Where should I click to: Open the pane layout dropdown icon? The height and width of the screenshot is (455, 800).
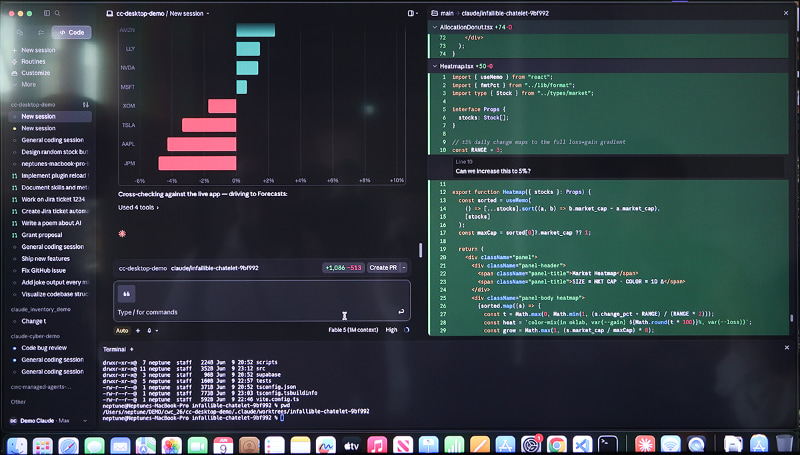pos(413,13)
